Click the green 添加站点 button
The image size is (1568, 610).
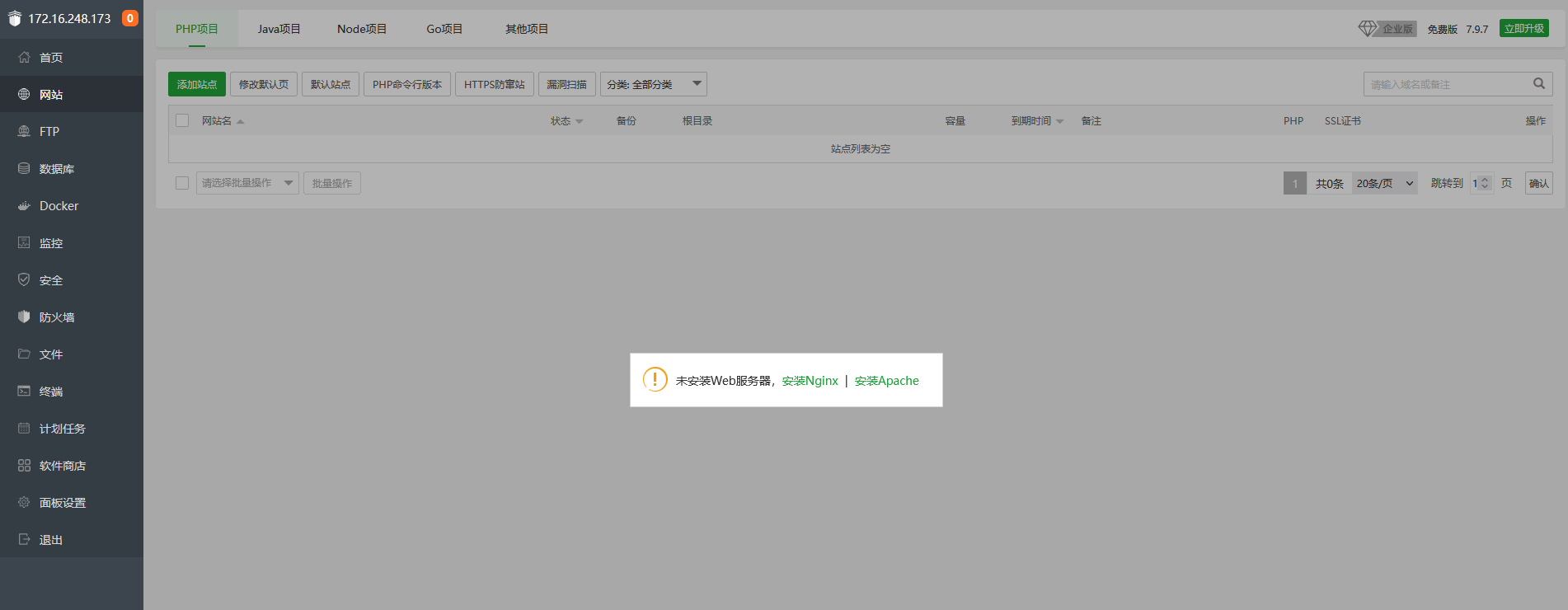coord(197,84)
